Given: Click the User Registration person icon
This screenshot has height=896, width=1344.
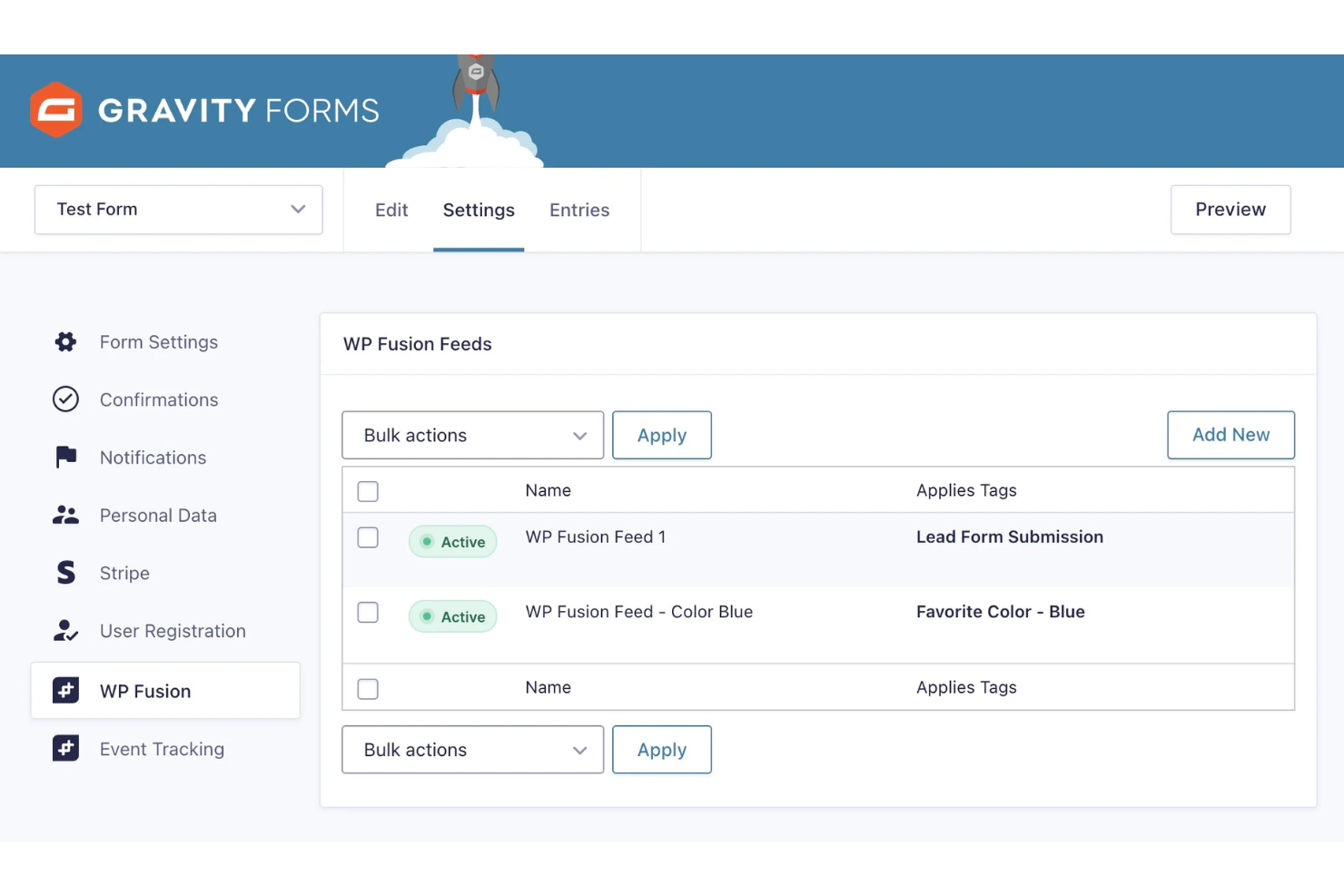Looking at the screenshot, I should [x=65, y=631].
